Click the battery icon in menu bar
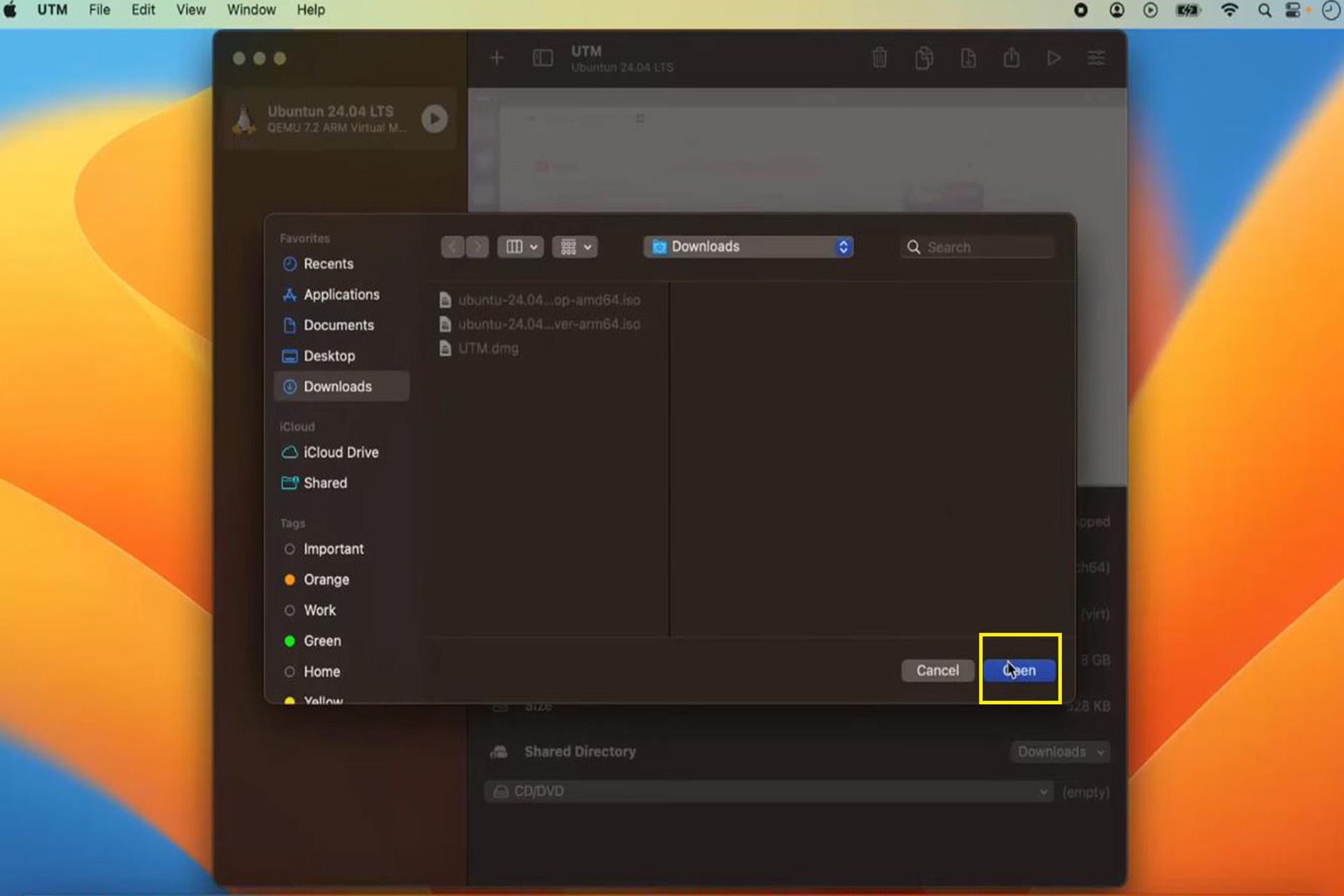 tap(1188, 10)
